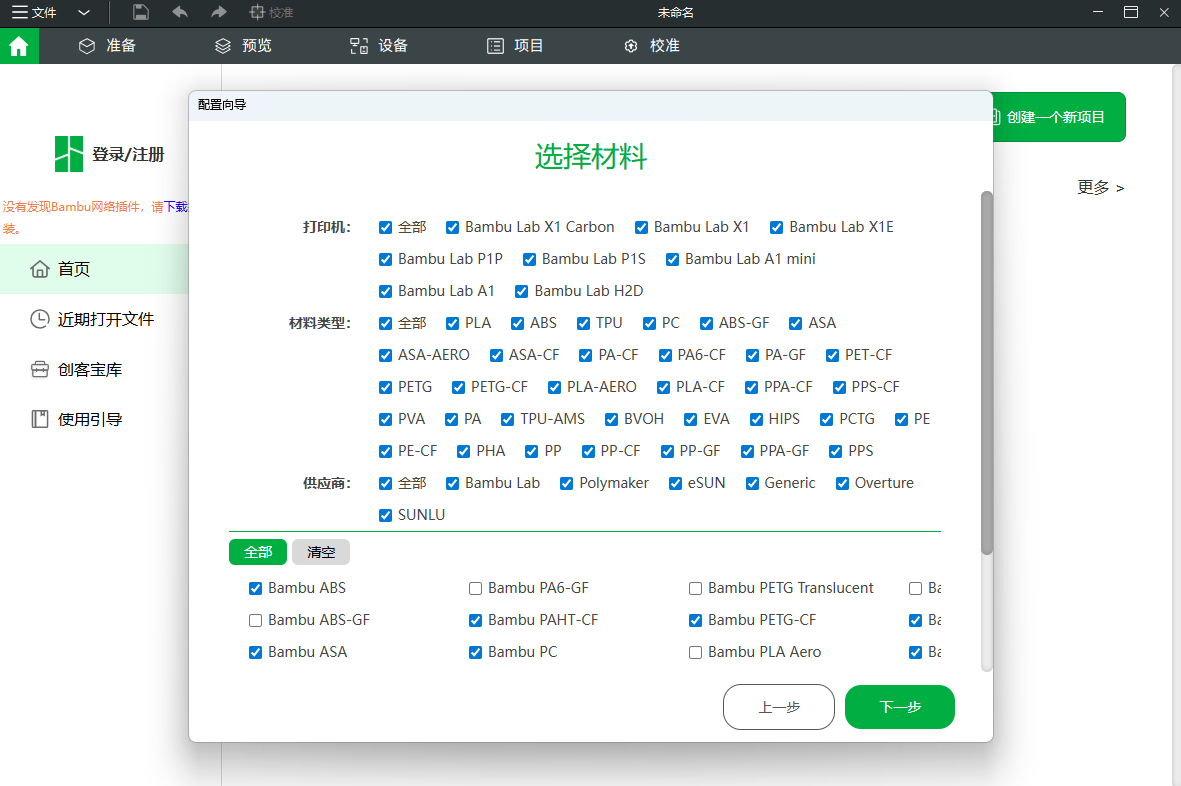Click the 下载 link in the plugin warning
Viewport: 1181px width, 786px height.
[175, 206]
